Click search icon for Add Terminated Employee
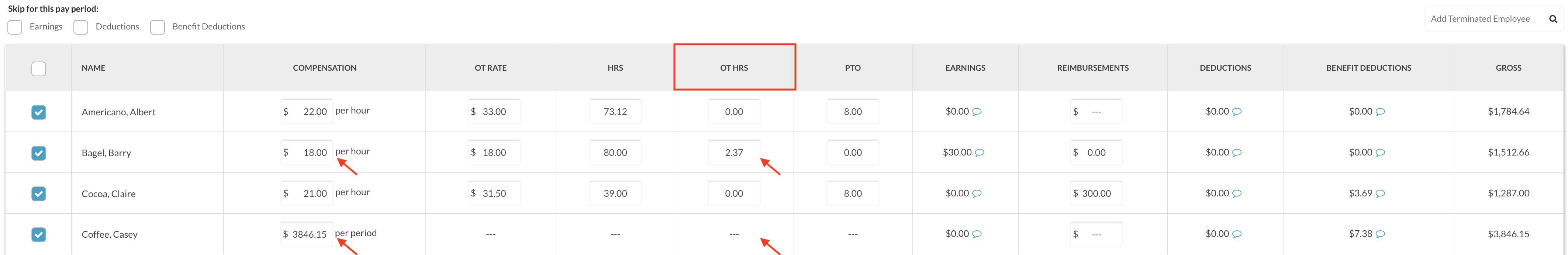 point(1553,19)
